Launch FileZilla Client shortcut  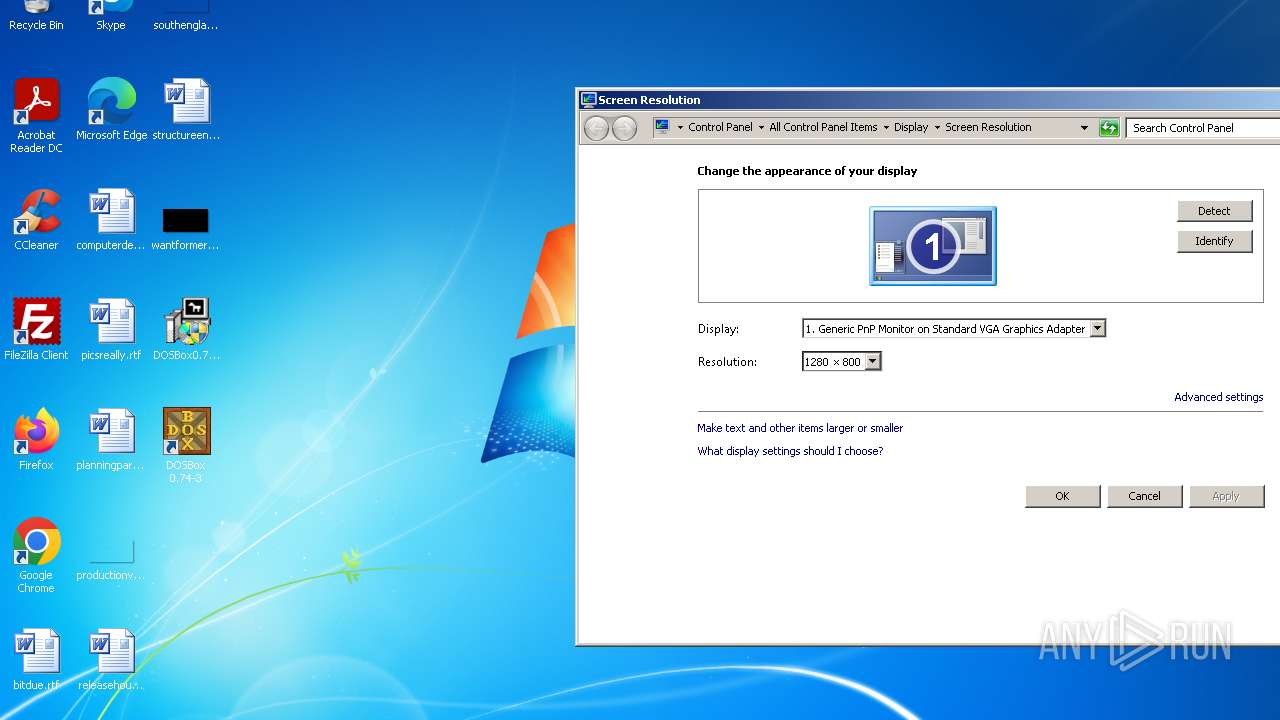point(36,330)
